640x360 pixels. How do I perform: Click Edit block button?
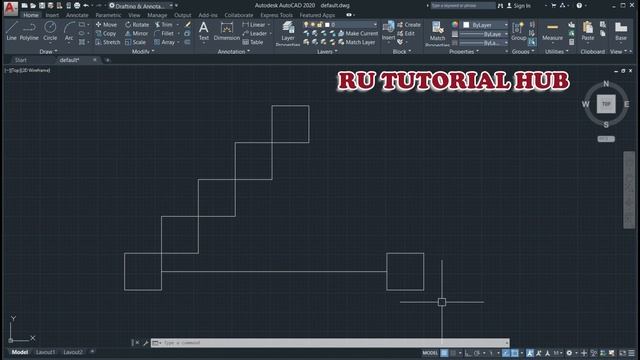[406, 33]
